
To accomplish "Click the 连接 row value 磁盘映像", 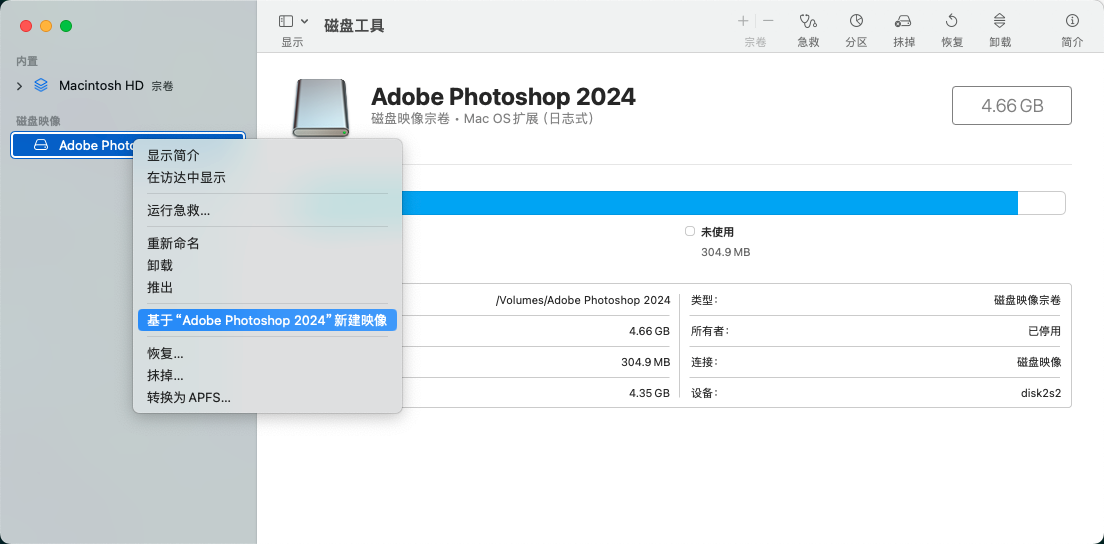I will point(1039,362).
